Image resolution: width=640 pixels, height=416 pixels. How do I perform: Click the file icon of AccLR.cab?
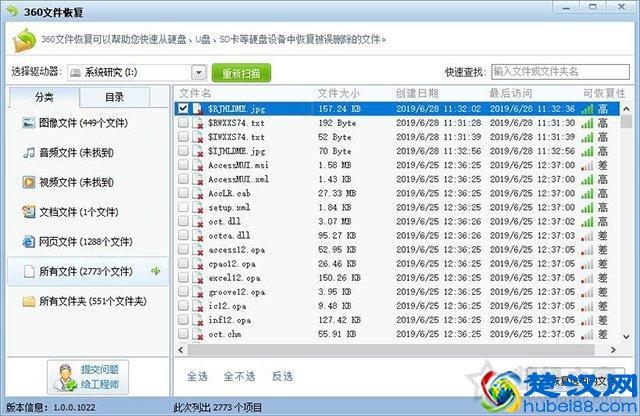(x=198, y=193)
